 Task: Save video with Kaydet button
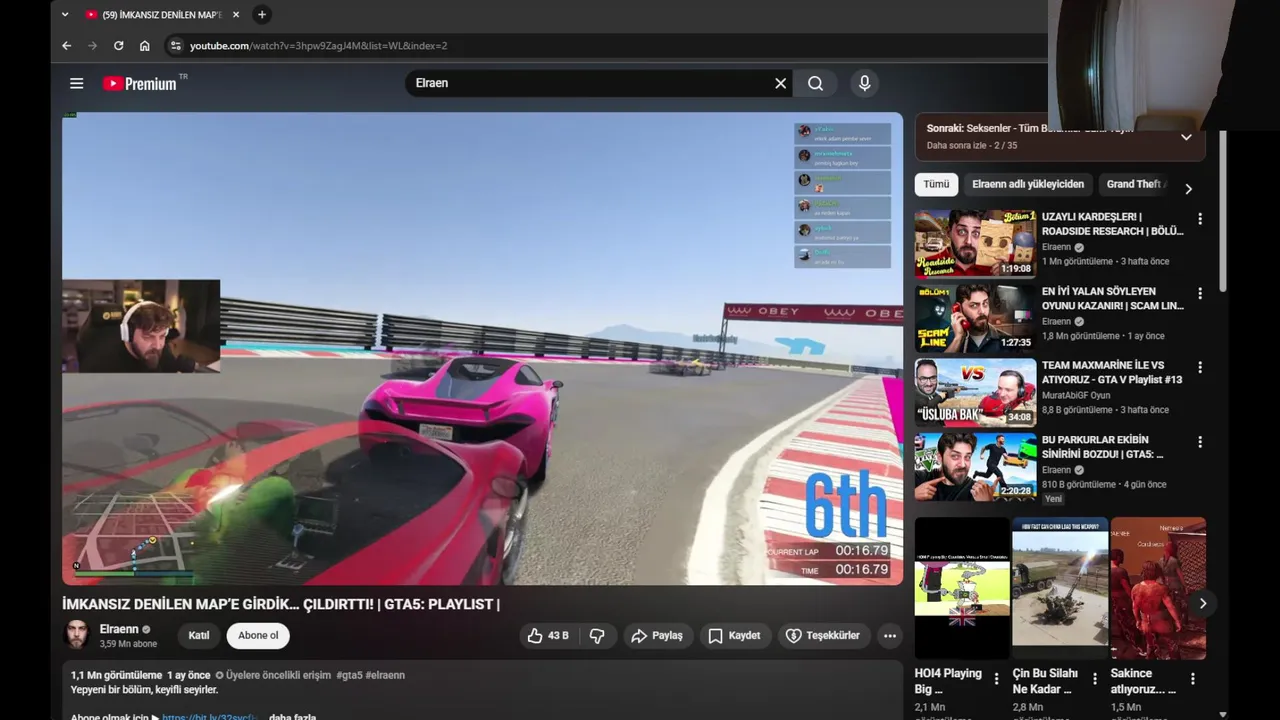point(735,635)
